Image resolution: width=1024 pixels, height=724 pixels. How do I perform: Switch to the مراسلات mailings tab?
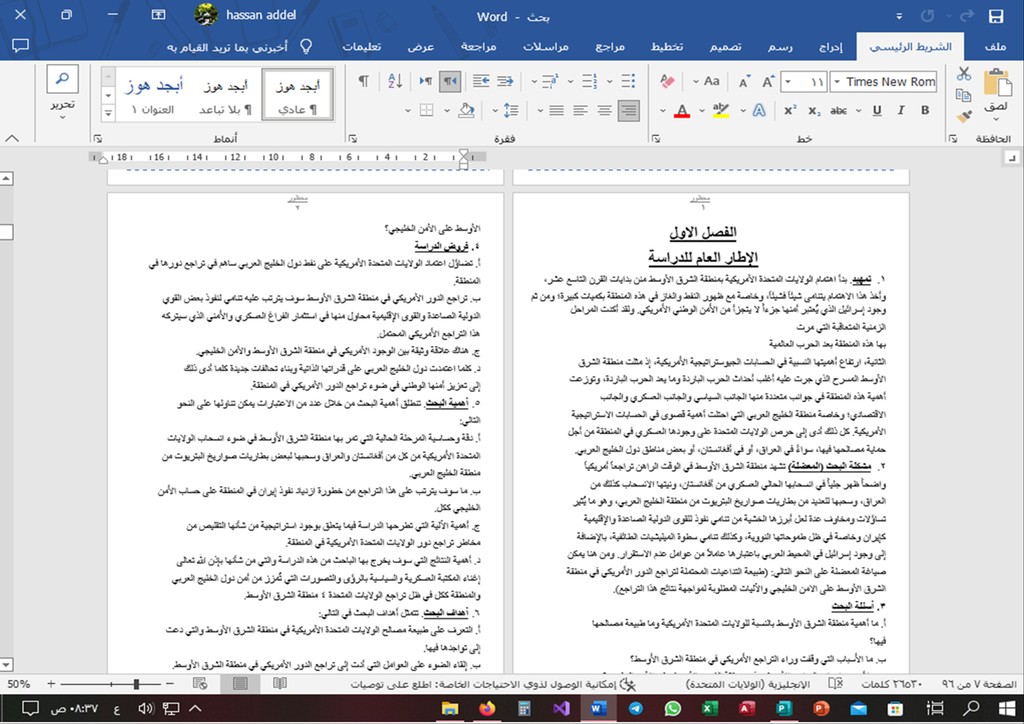[545, 47]
